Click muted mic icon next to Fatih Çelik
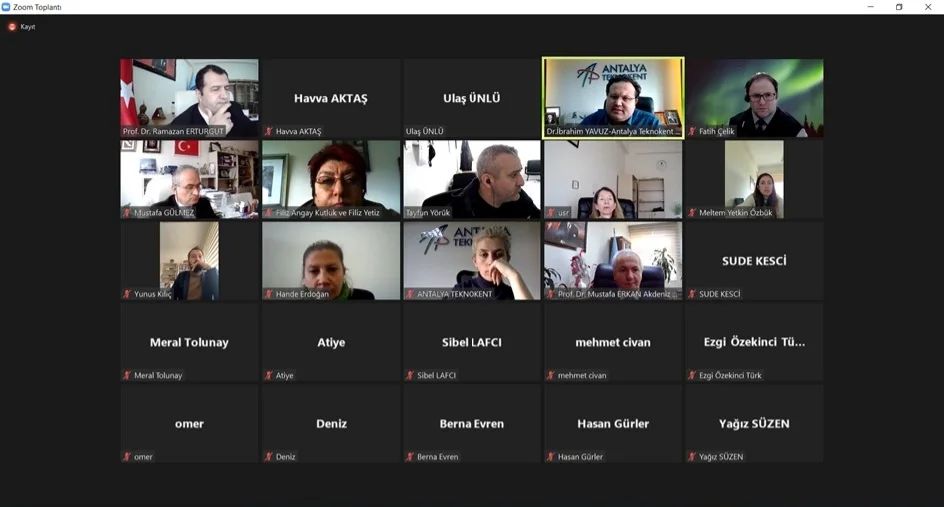 click(692, 131)
